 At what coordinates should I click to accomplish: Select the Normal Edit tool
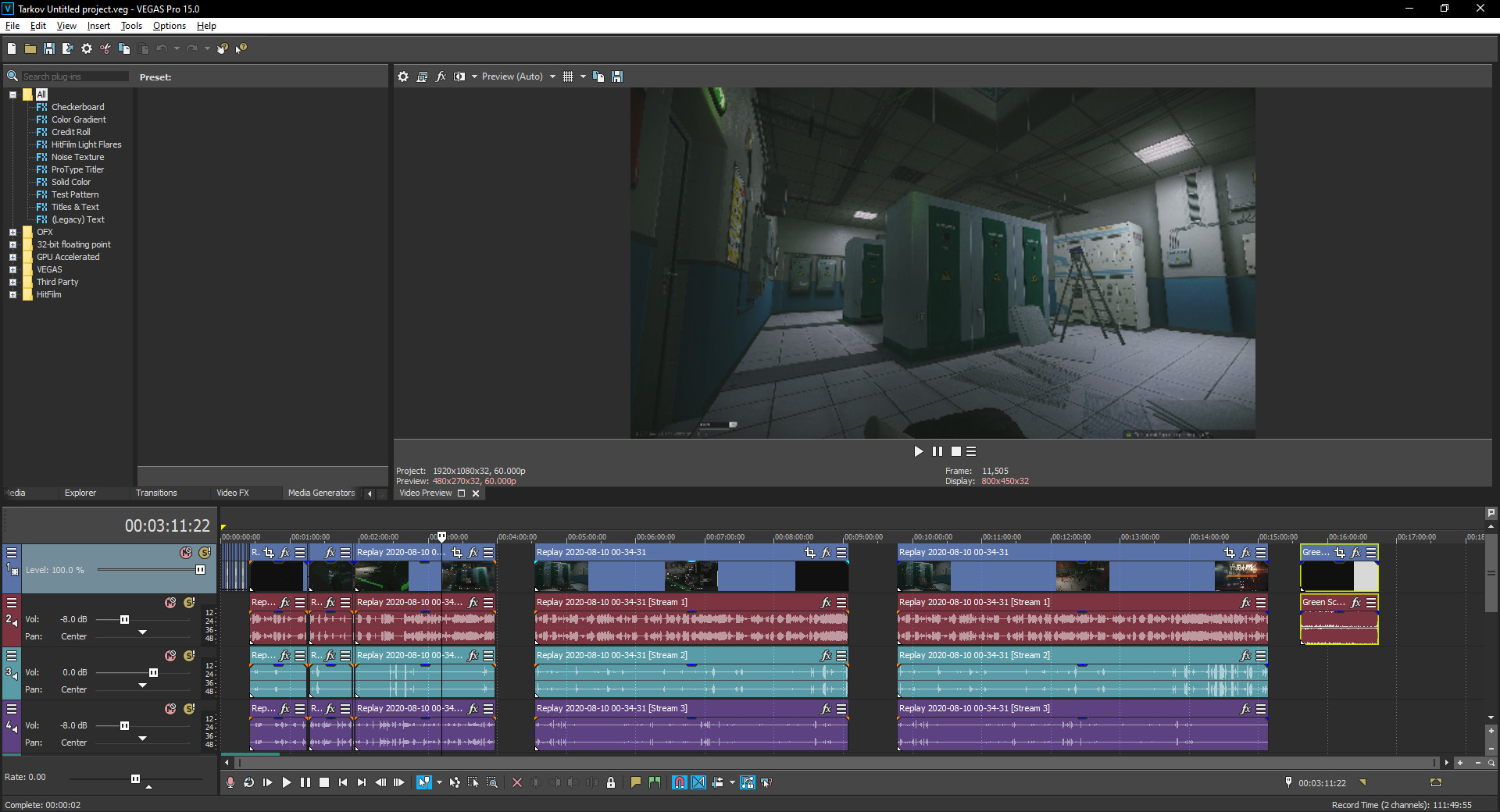pyautogui.click(x=423, y=782)
